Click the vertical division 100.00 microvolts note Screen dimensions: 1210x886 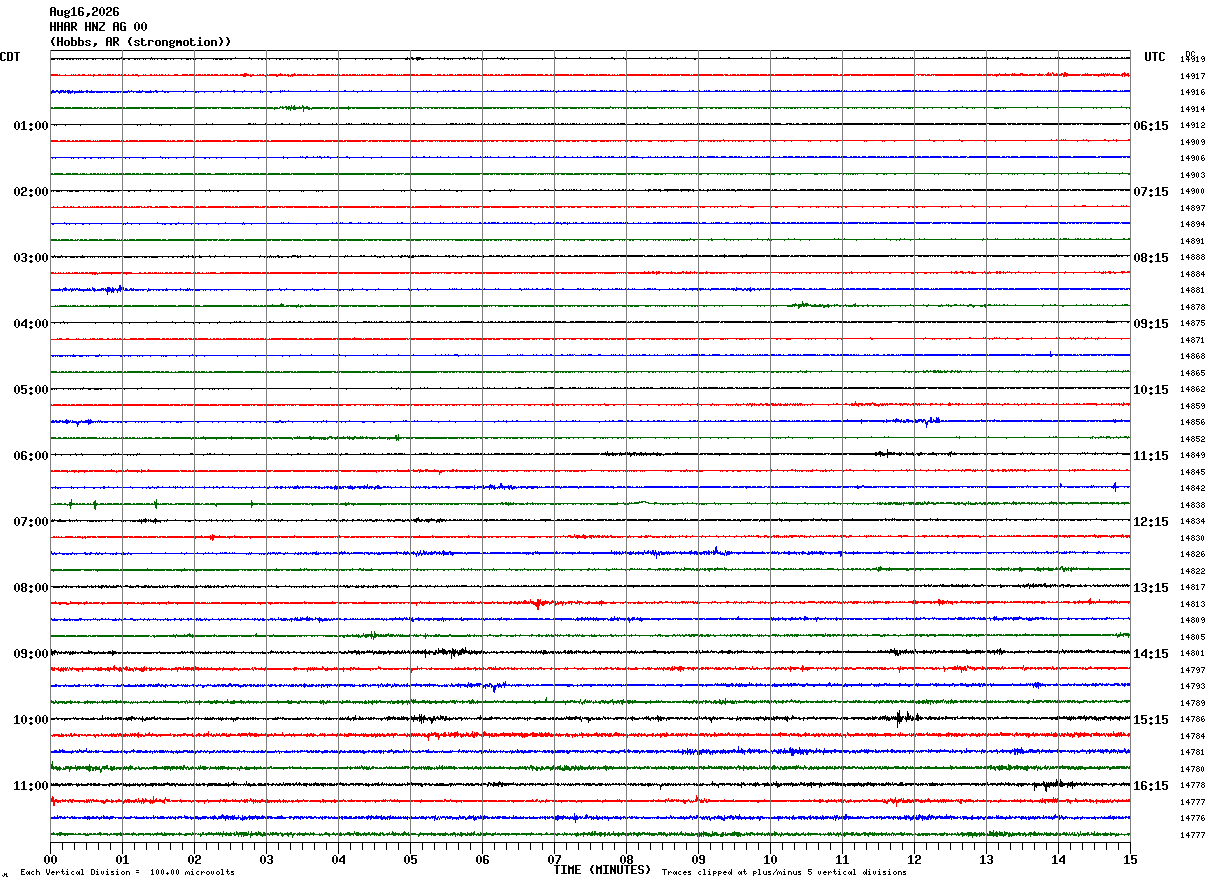(127, 873)
